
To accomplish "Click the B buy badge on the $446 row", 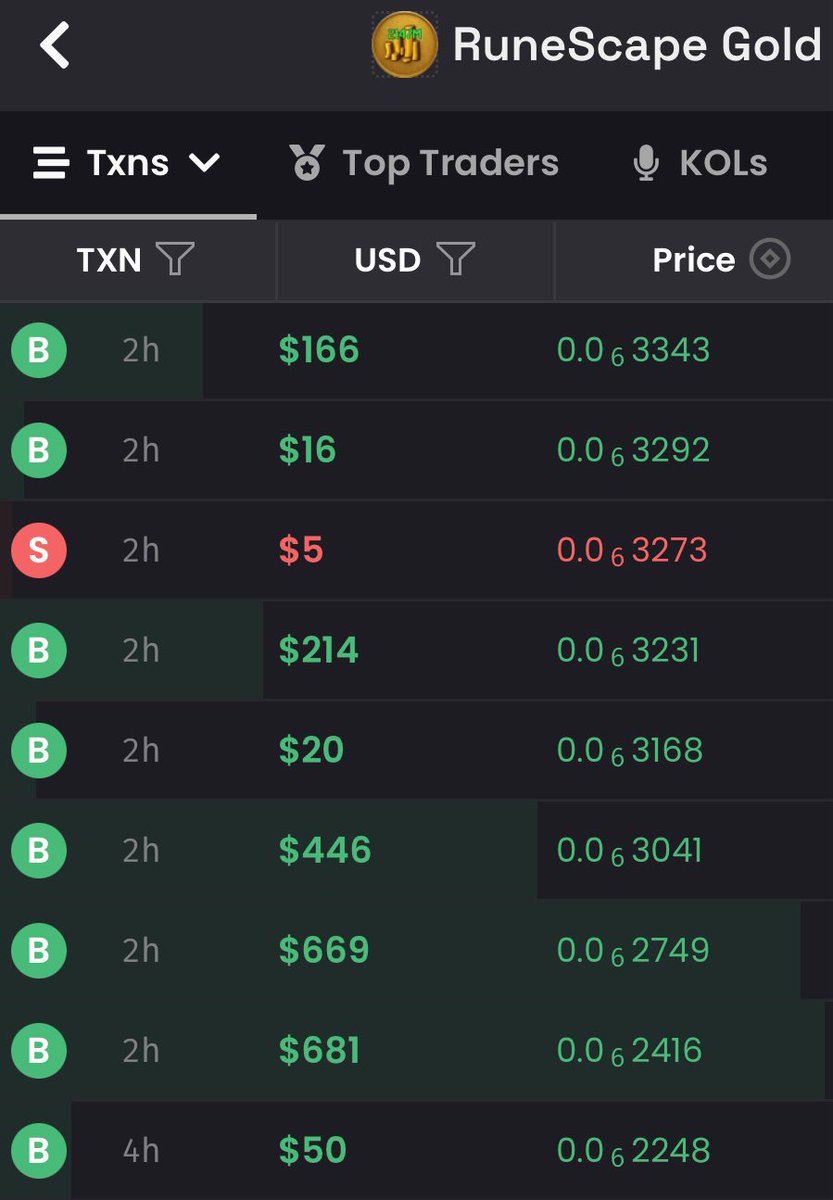I will (x=39, y=850).
